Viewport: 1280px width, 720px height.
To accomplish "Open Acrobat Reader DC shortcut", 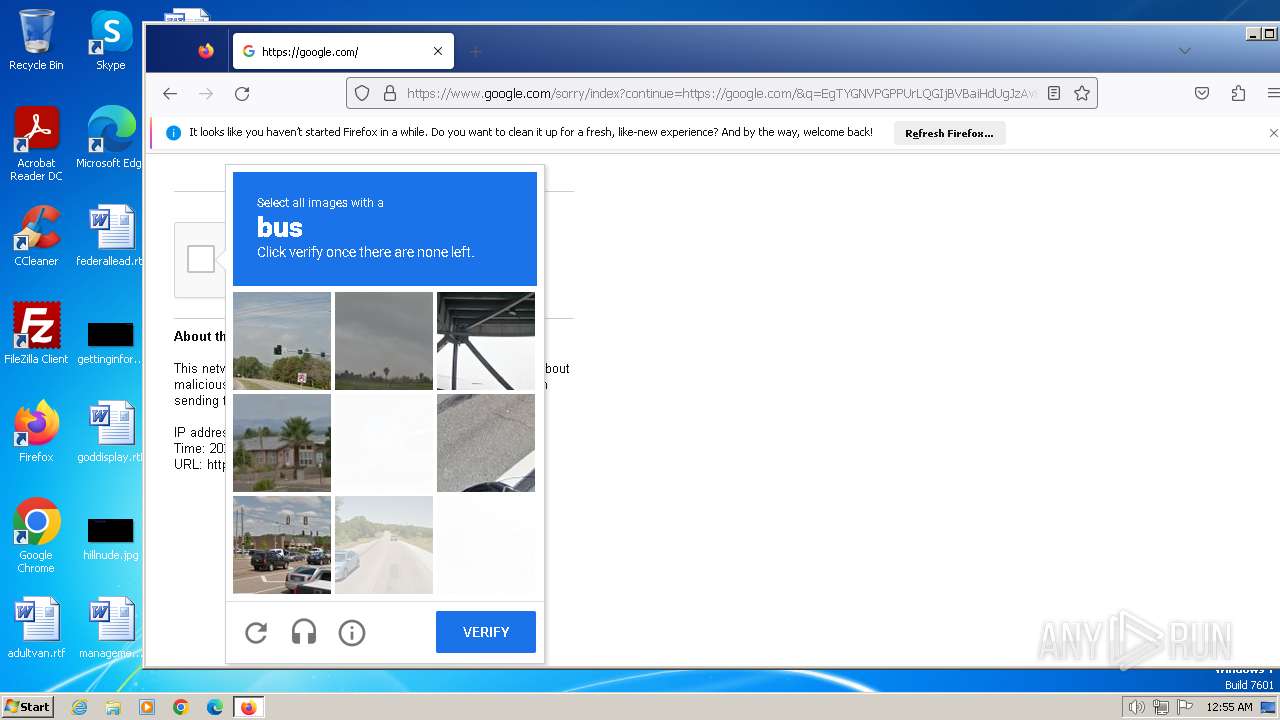I will point(36,144).
